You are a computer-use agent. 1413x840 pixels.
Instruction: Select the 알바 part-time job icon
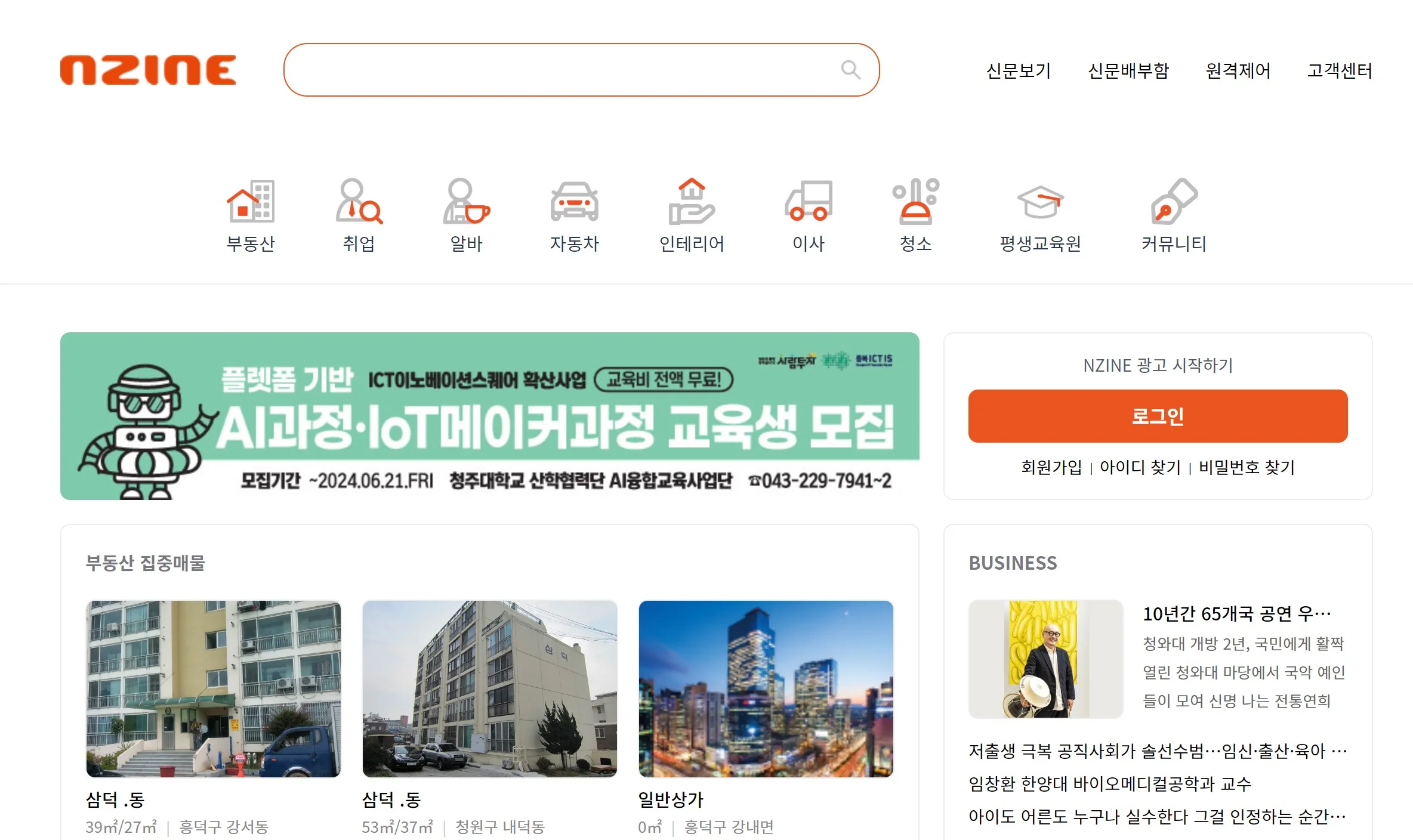(x=466, y=202)
